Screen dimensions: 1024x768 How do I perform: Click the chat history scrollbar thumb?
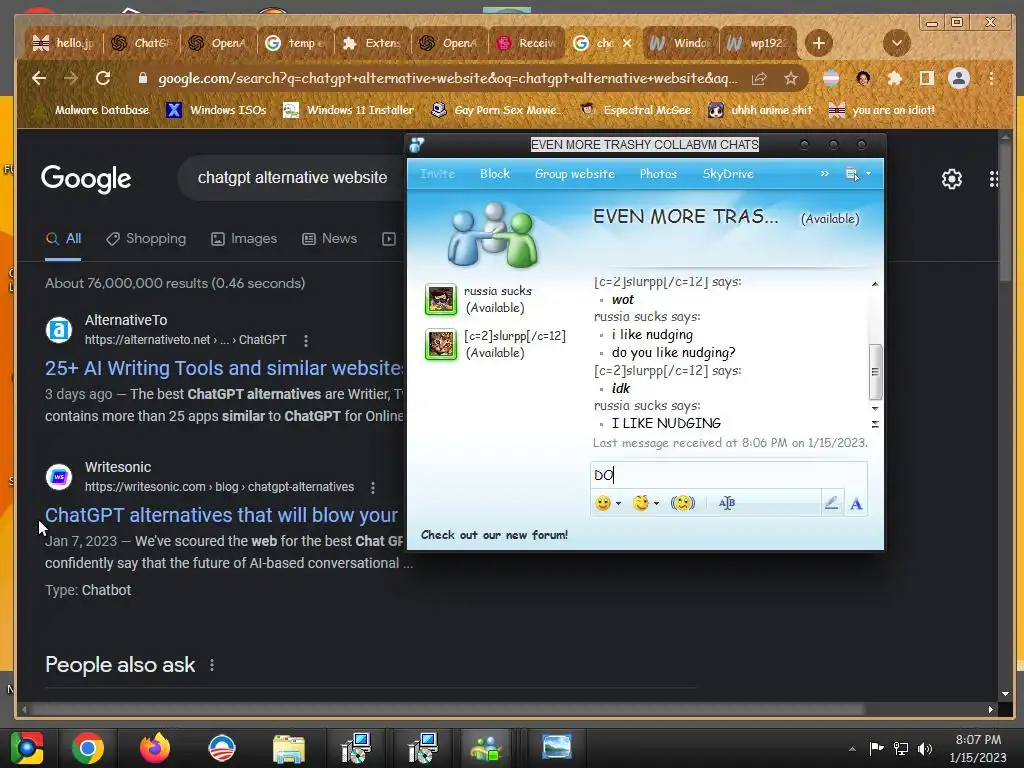tap(875, 372)
